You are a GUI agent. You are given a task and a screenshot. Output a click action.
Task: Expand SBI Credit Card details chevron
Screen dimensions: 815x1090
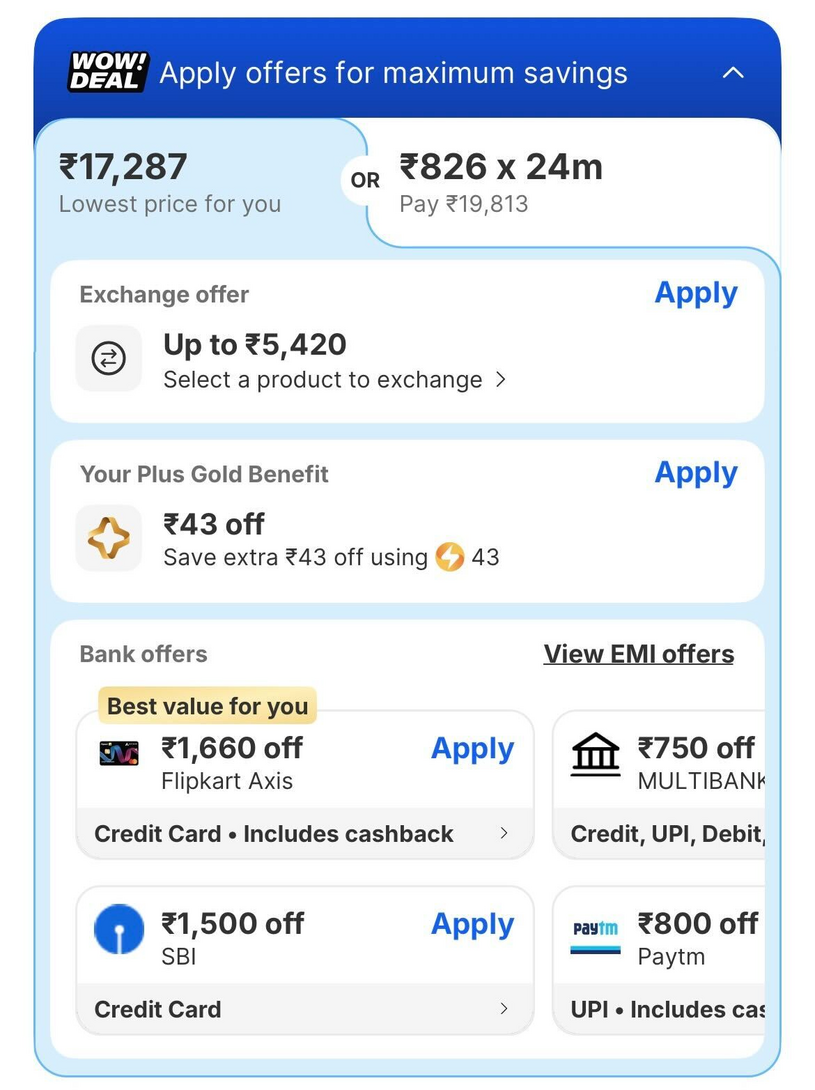504,1008
